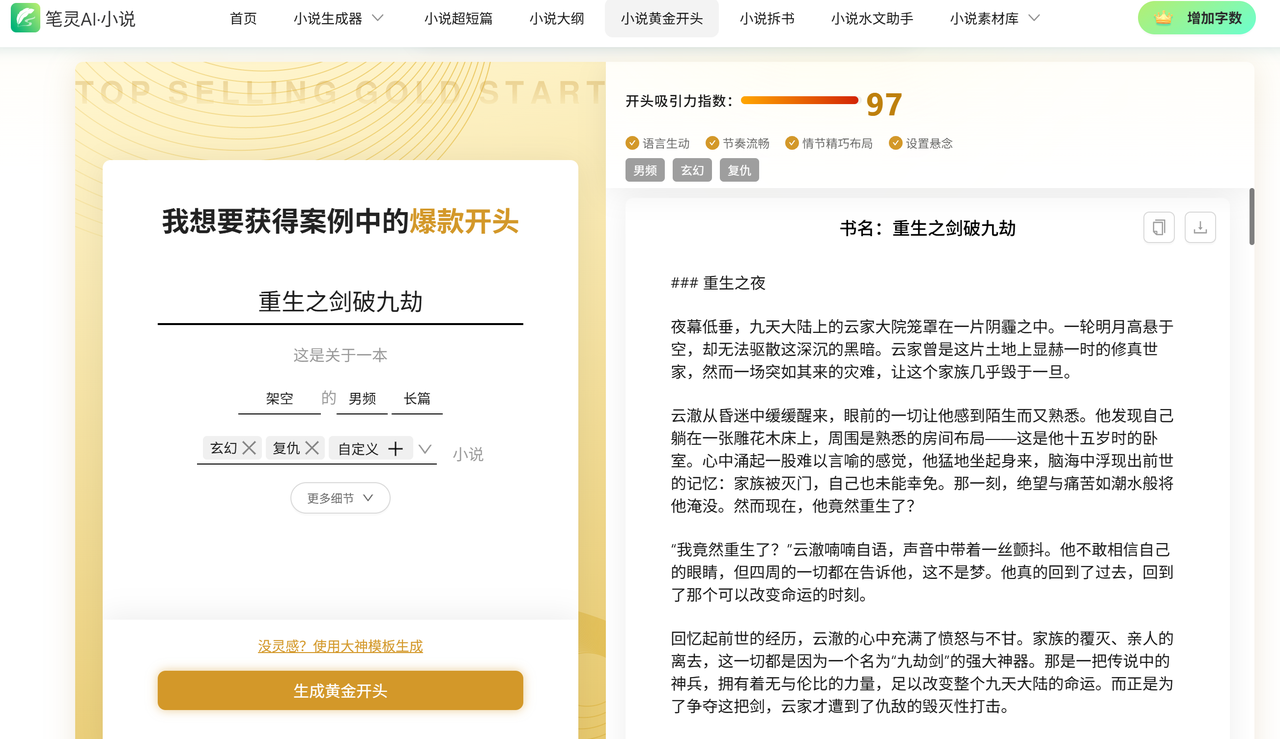Click the 开头吸引力指数 label

coord(679,101)
